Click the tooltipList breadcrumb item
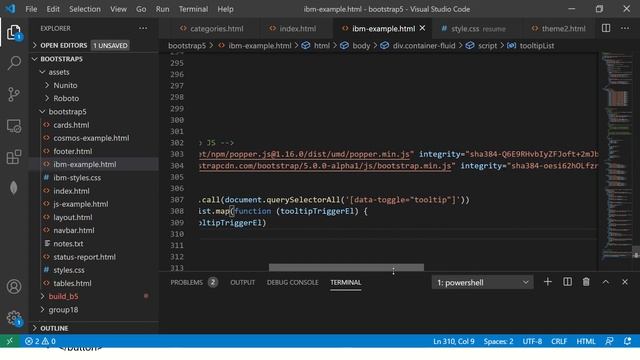The width and height of the screenshot is (640, 360). 537,45
